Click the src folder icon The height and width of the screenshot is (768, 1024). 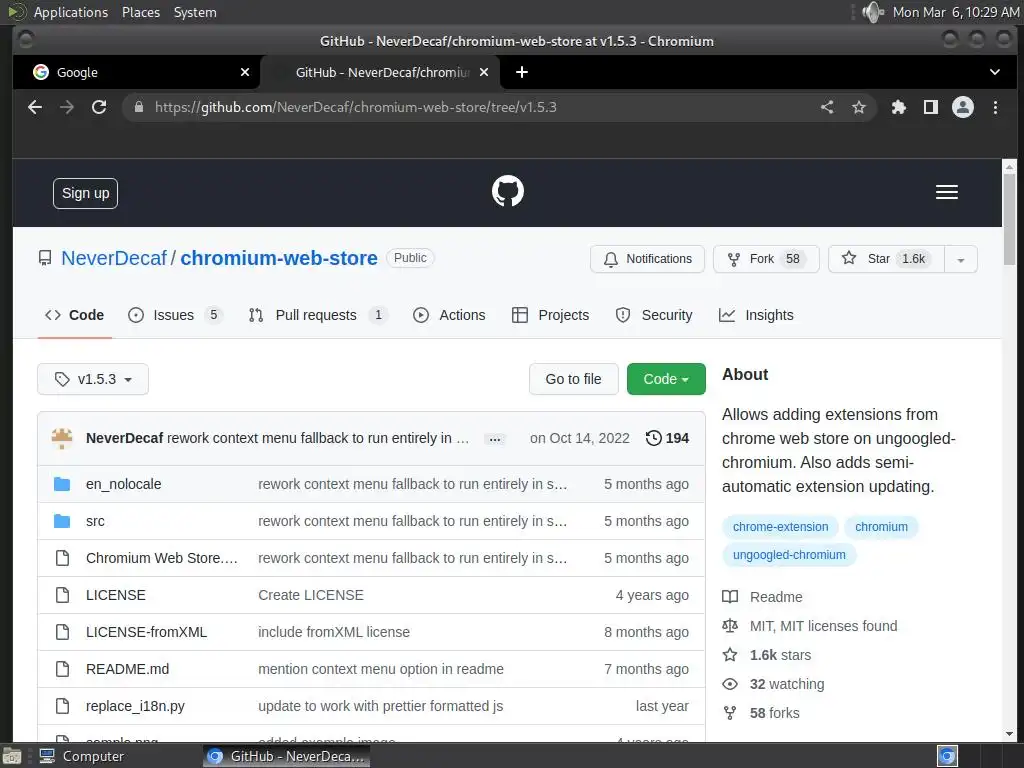[x=62, y=521]
